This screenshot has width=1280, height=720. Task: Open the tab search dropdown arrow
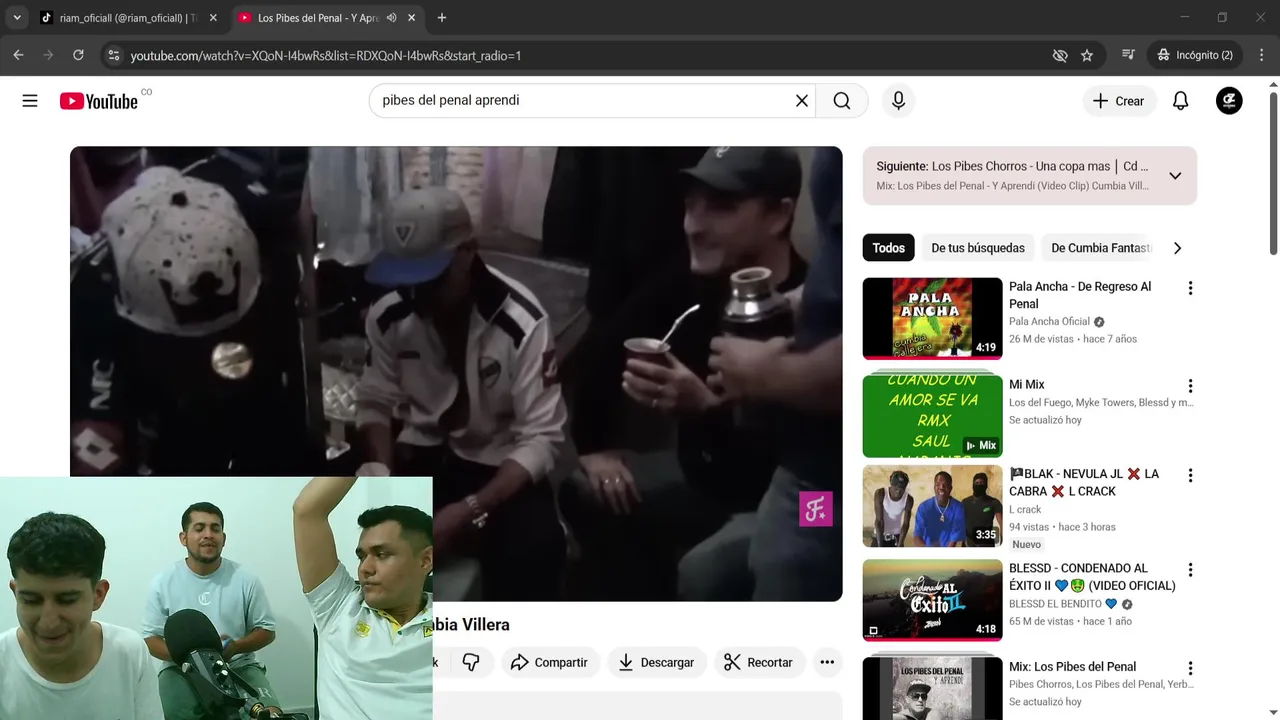17,18
